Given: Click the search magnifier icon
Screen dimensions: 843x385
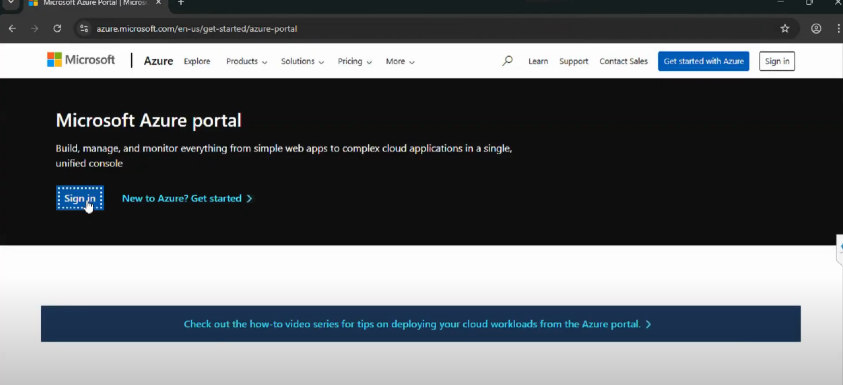Looking at the screenshot, I should pos(508,61).
